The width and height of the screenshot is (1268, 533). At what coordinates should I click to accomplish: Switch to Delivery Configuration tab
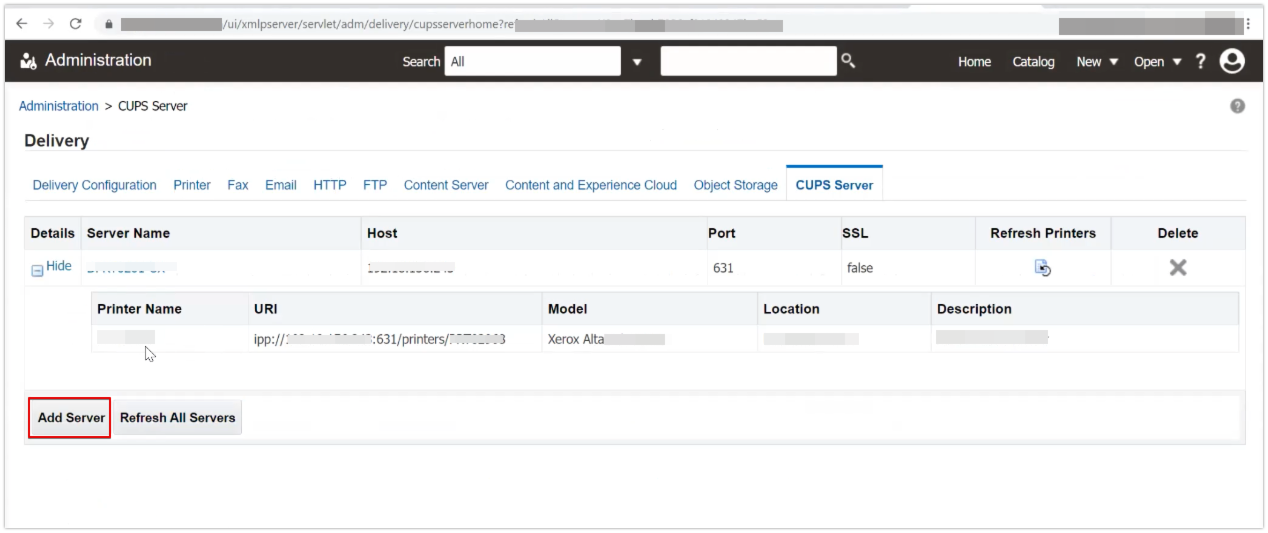(94, 185)
